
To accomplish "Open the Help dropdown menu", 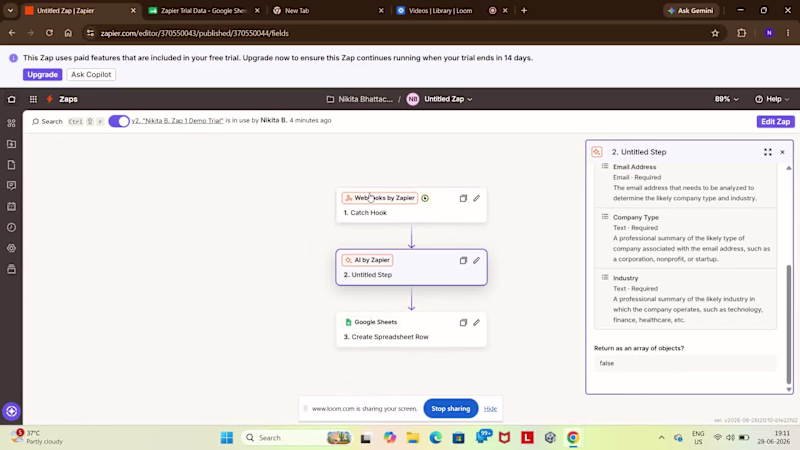I will (772, 99).
